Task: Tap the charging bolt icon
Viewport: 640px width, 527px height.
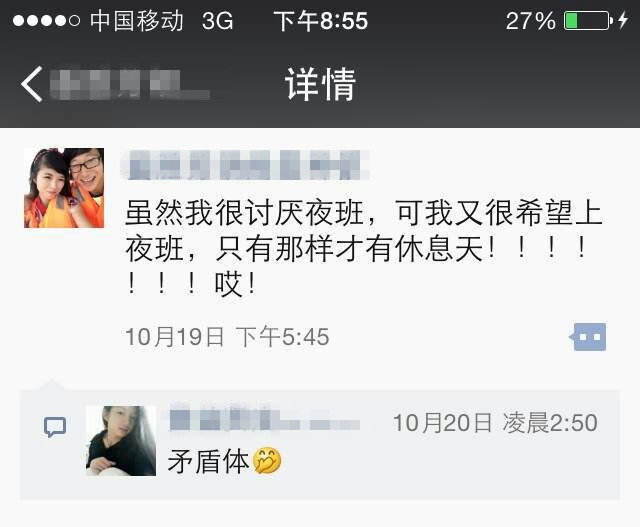Action: click(x=622, y=20)
